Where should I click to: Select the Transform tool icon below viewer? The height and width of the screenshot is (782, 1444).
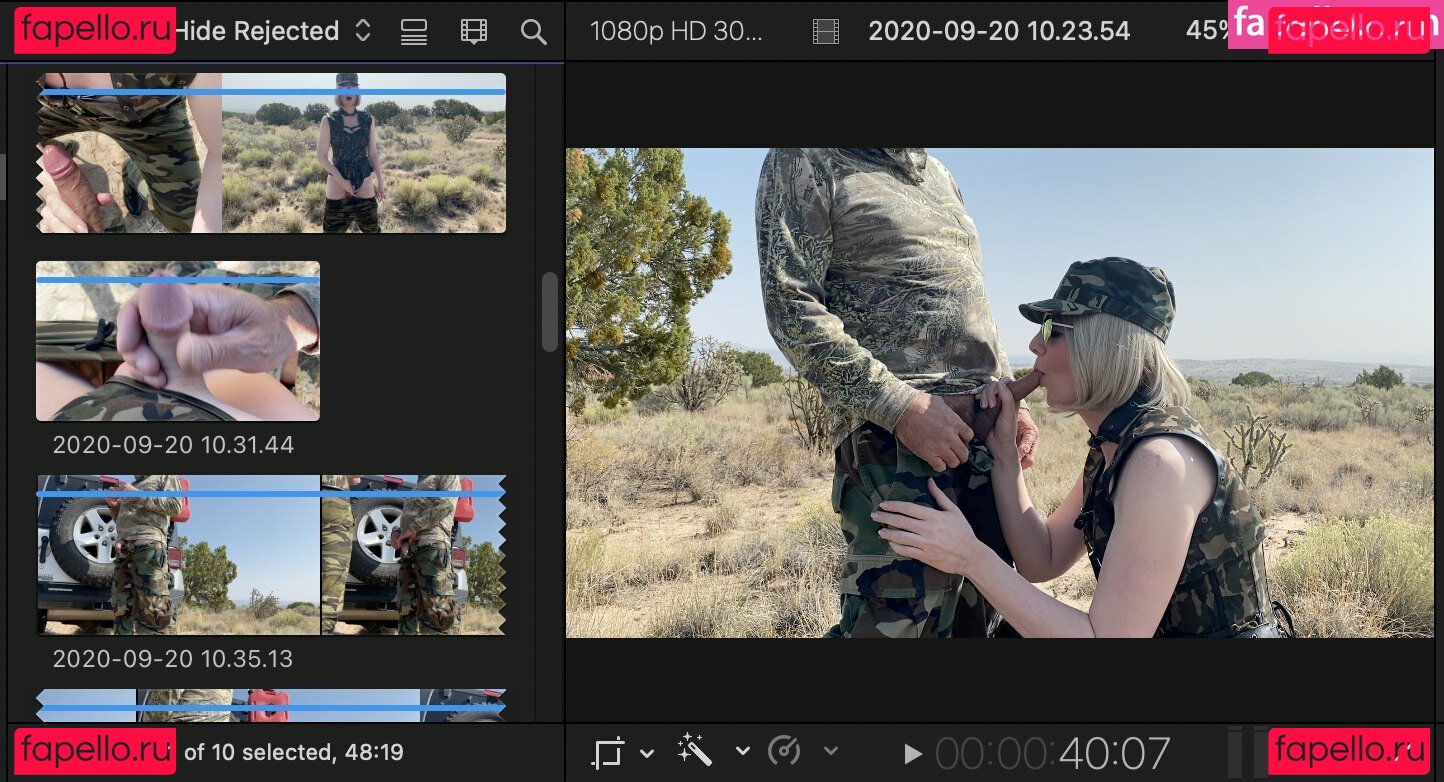pos(608,752)
